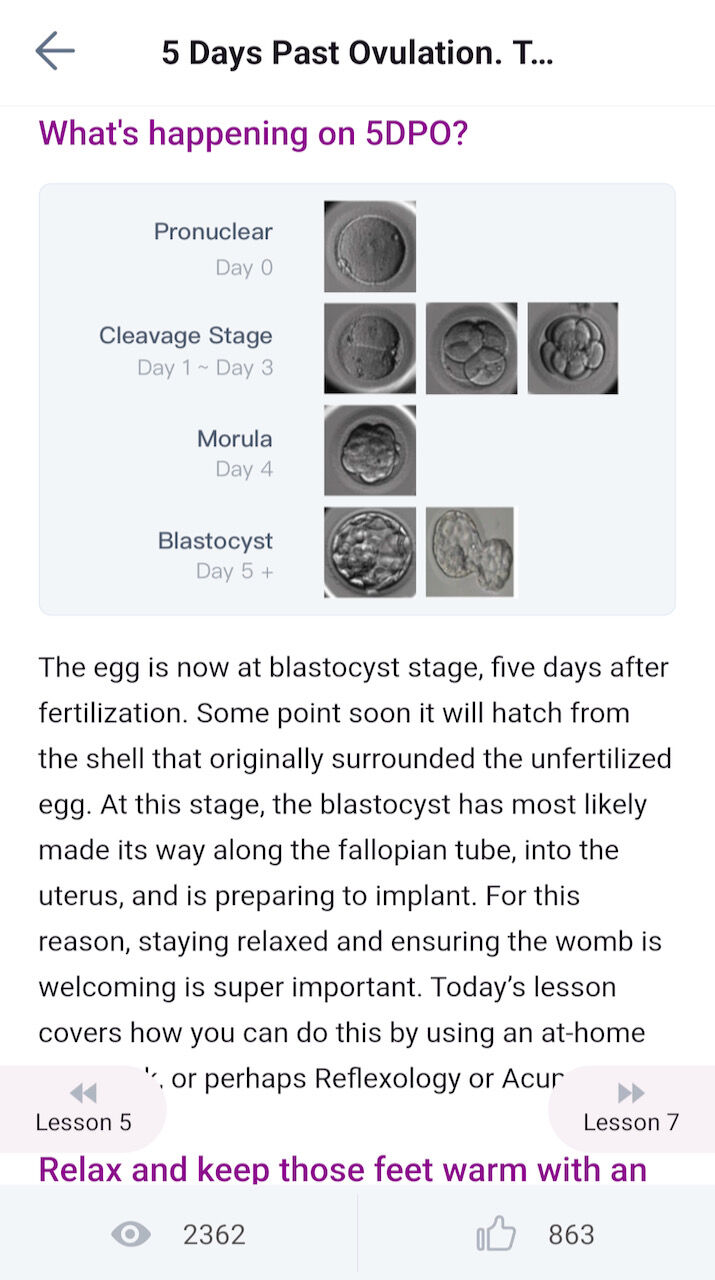
Task: Select the first Cleavage Stage embryo image
Action: 370,348
